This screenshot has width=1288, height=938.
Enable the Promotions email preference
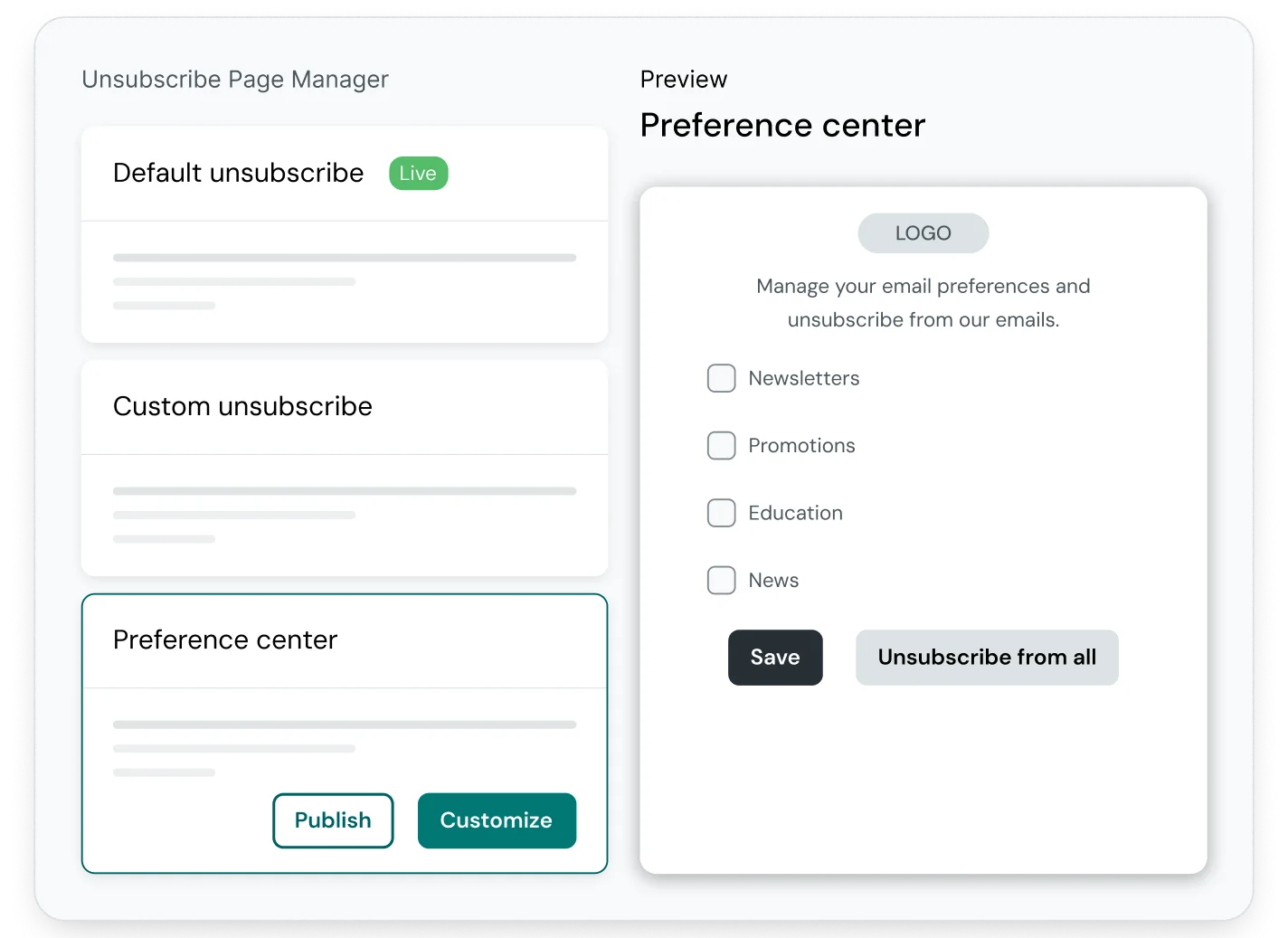(x=721, y=445)
